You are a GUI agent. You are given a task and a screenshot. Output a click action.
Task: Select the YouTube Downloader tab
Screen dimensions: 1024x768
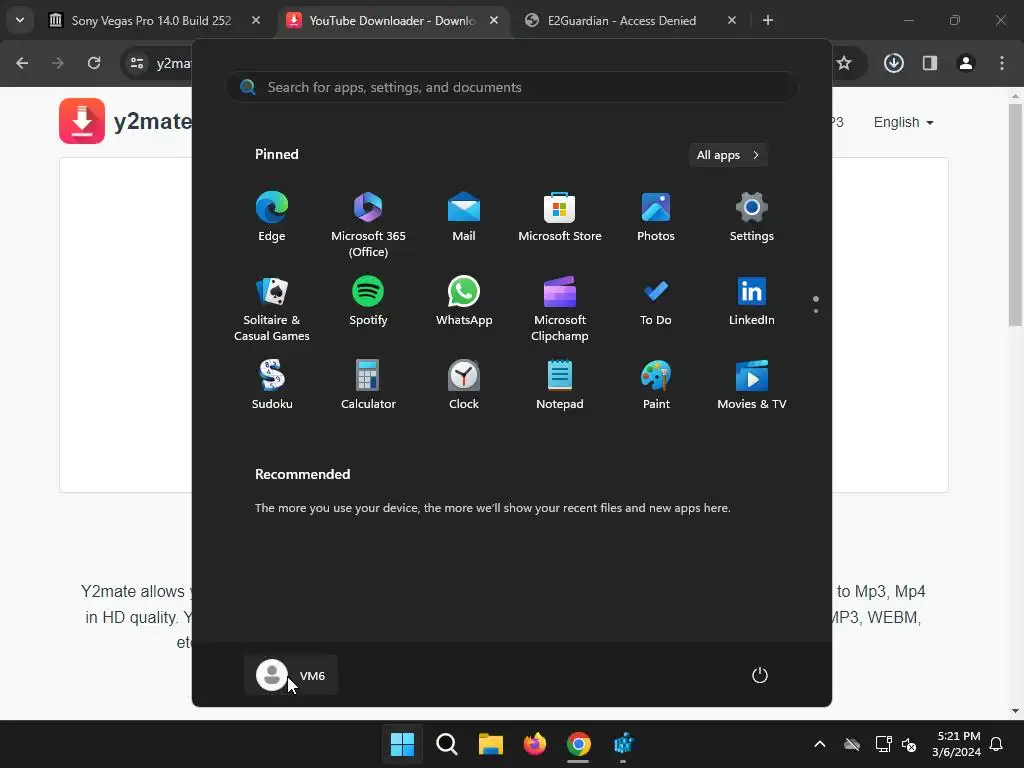pos(392,20)
